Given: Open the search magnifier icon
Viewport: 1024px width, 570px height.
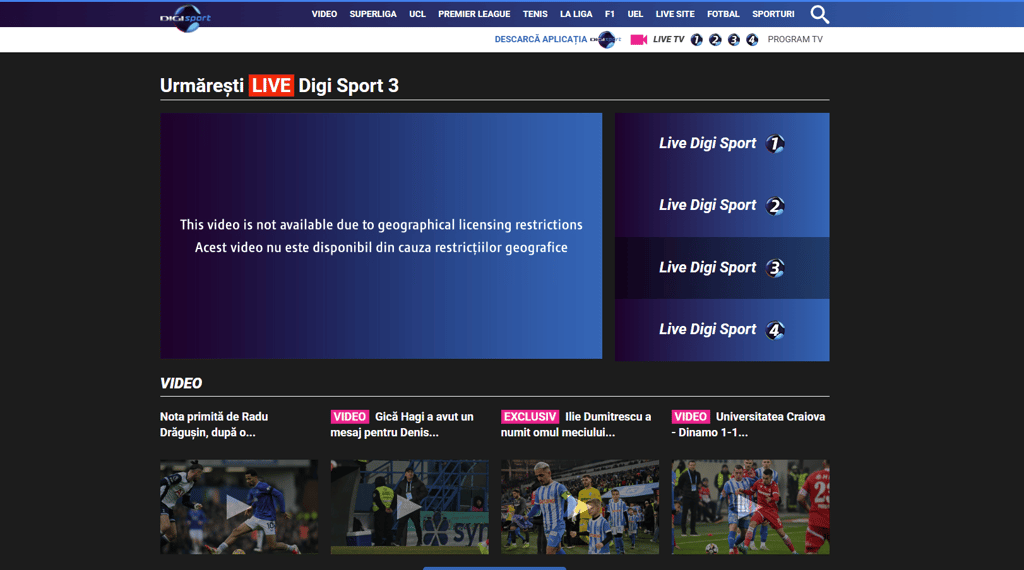Looking at the screenshot, I should 820,14.
